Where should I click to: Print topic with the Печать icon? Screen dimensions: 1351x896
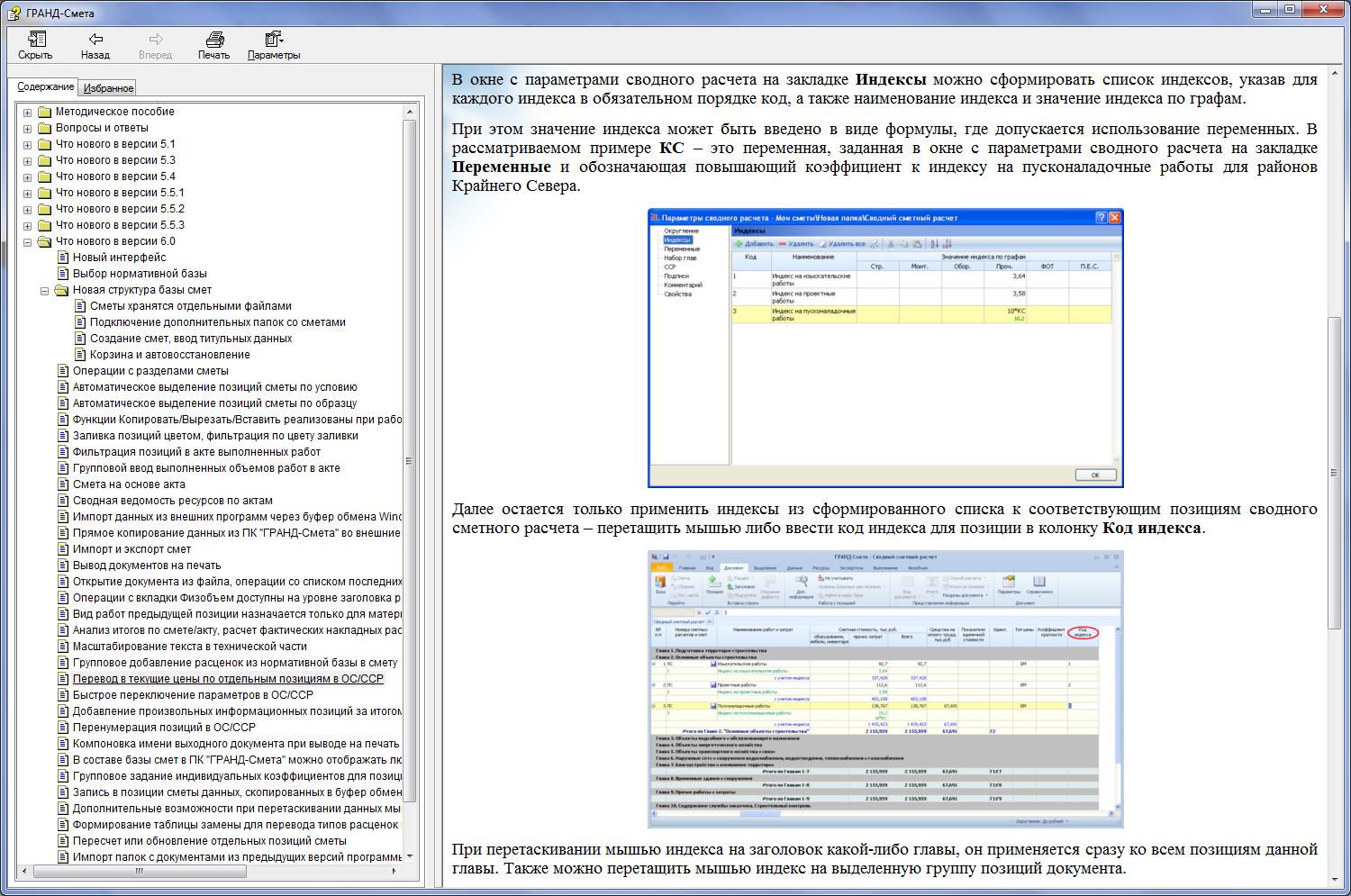click(214, 40)
